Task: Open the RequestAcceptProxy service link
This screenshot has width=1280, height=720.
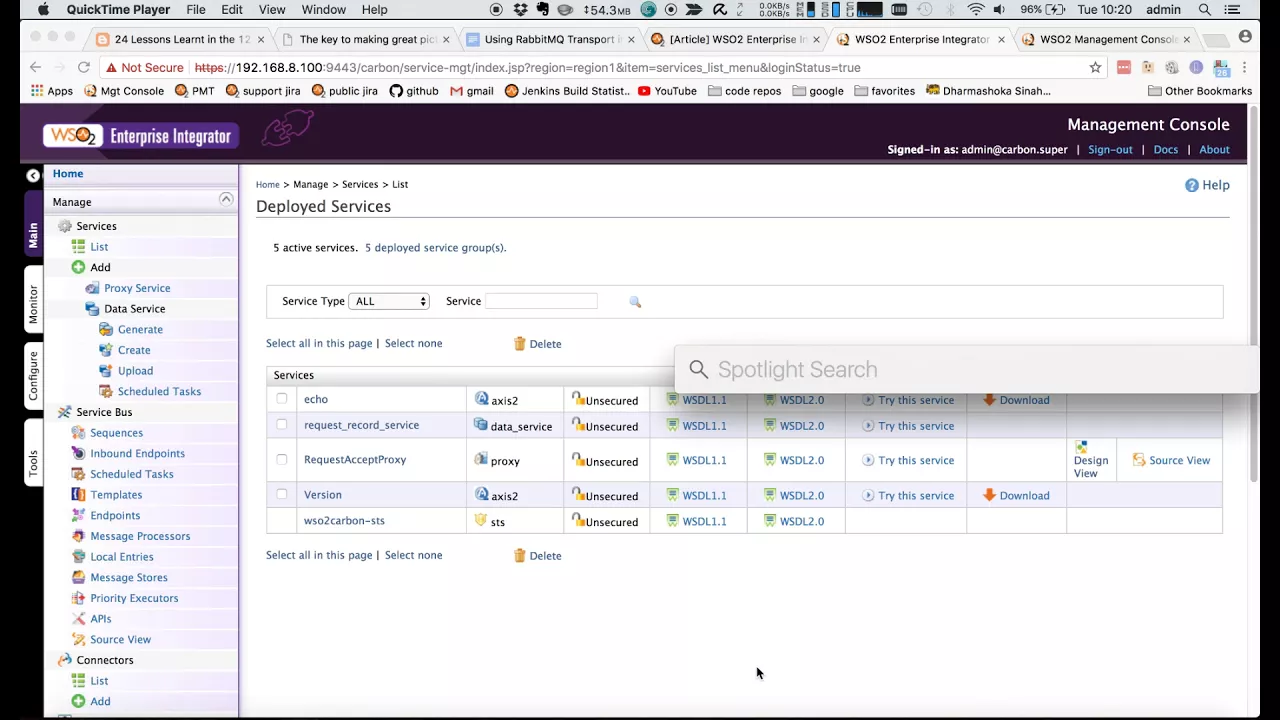Action: (x=355, y=460)
